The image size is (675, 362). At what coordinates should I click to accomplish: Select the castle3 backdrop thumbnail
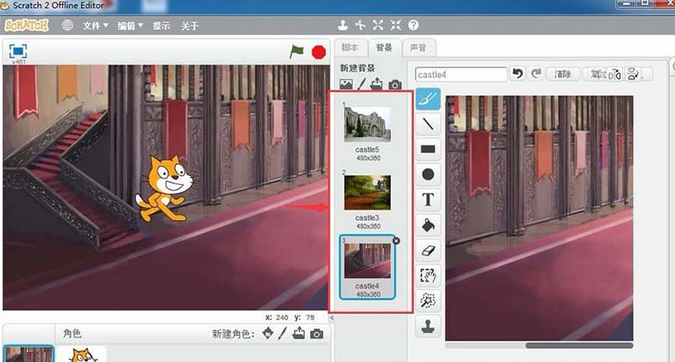[367, 192]
